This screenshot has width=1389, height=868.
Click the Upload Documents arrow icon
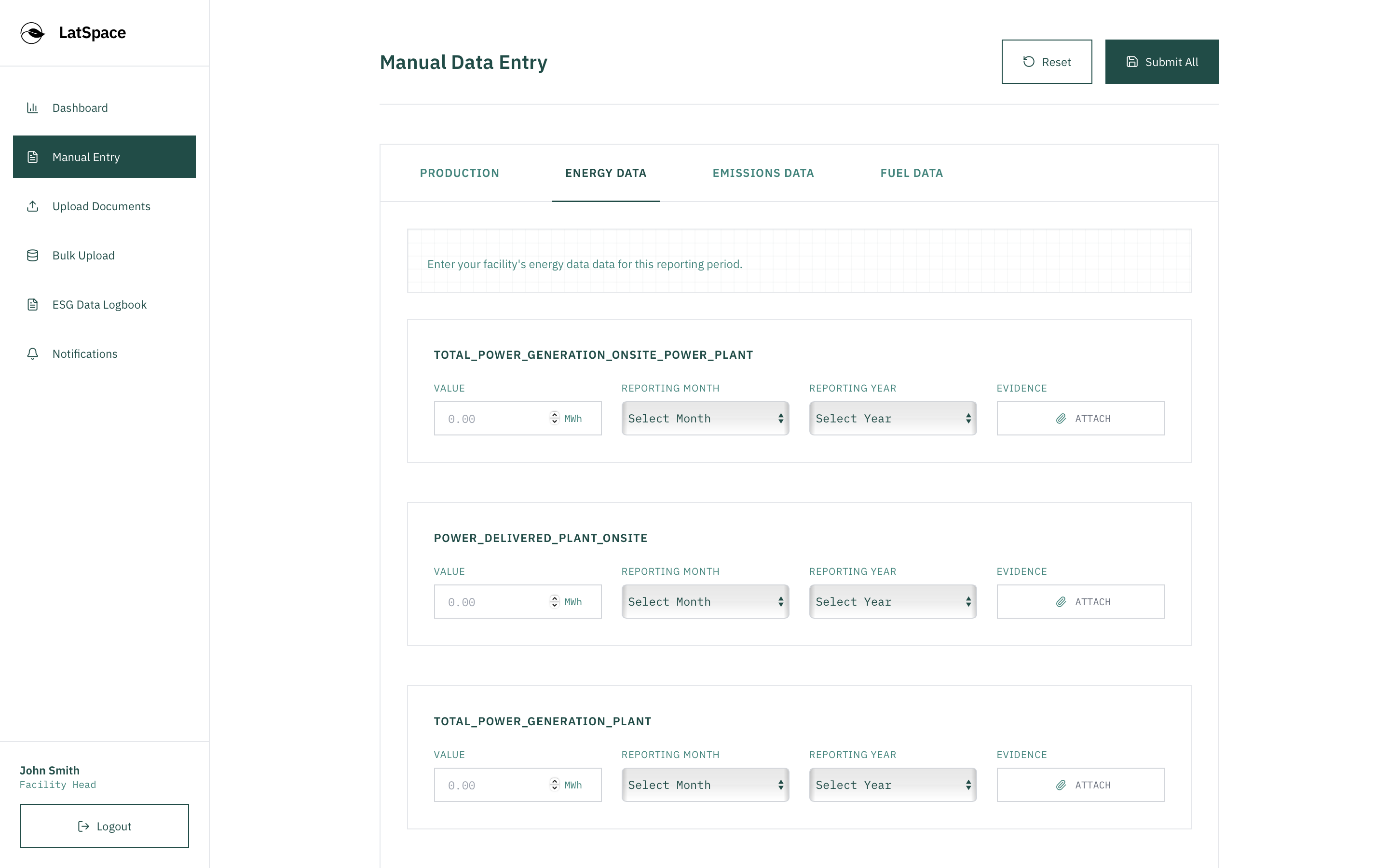point(33,206)
